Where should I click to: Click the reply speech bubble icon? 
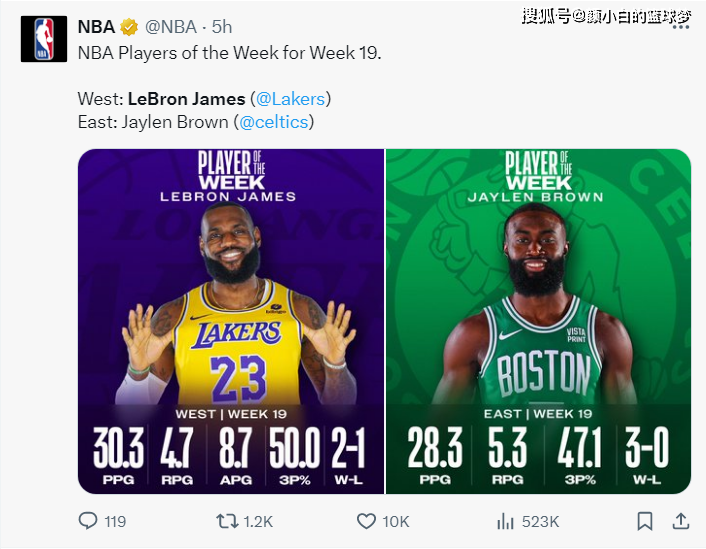(88, 521)
